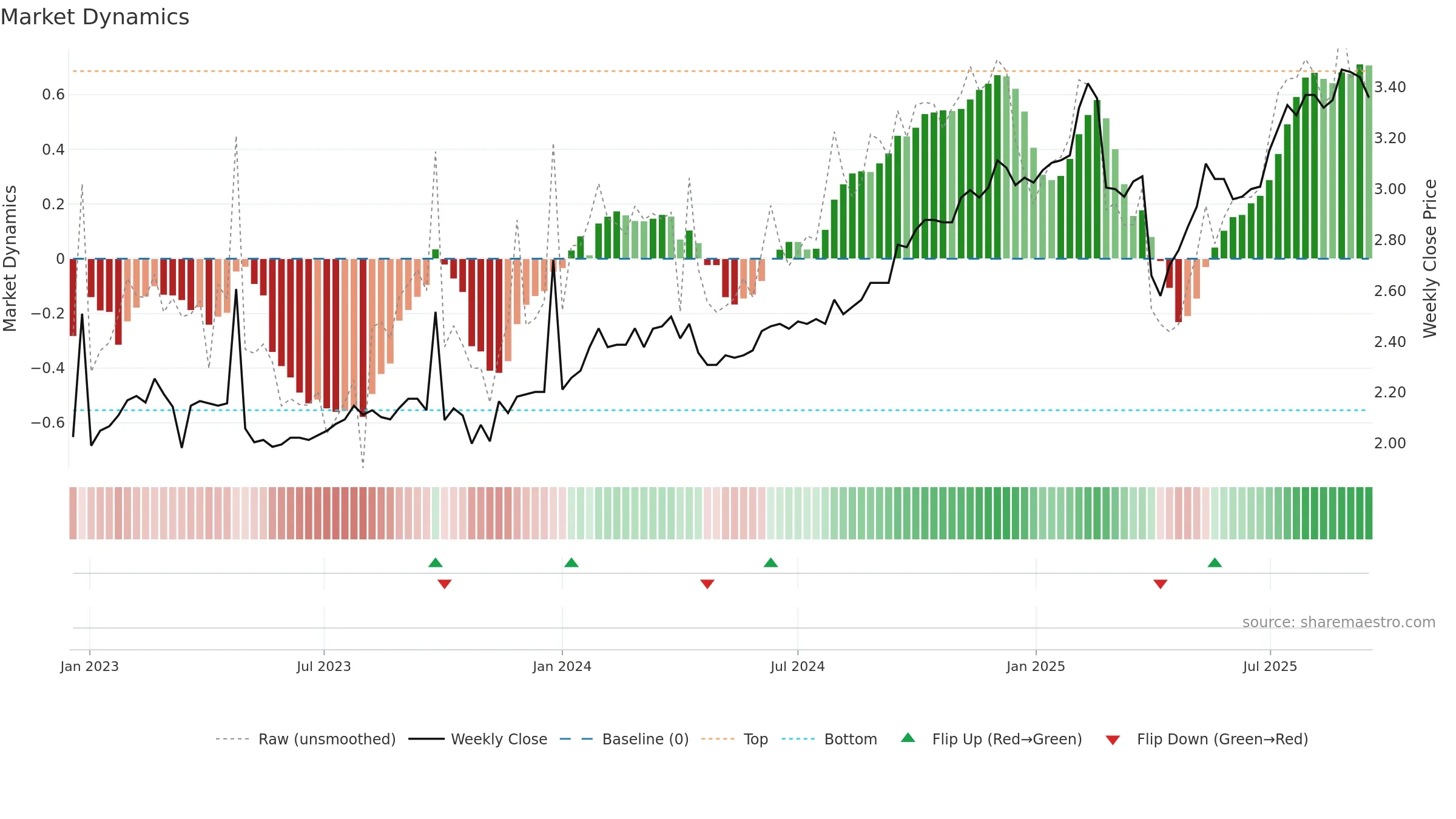Click the Market Dynamics vertical axis title

[x=10, y=258]
